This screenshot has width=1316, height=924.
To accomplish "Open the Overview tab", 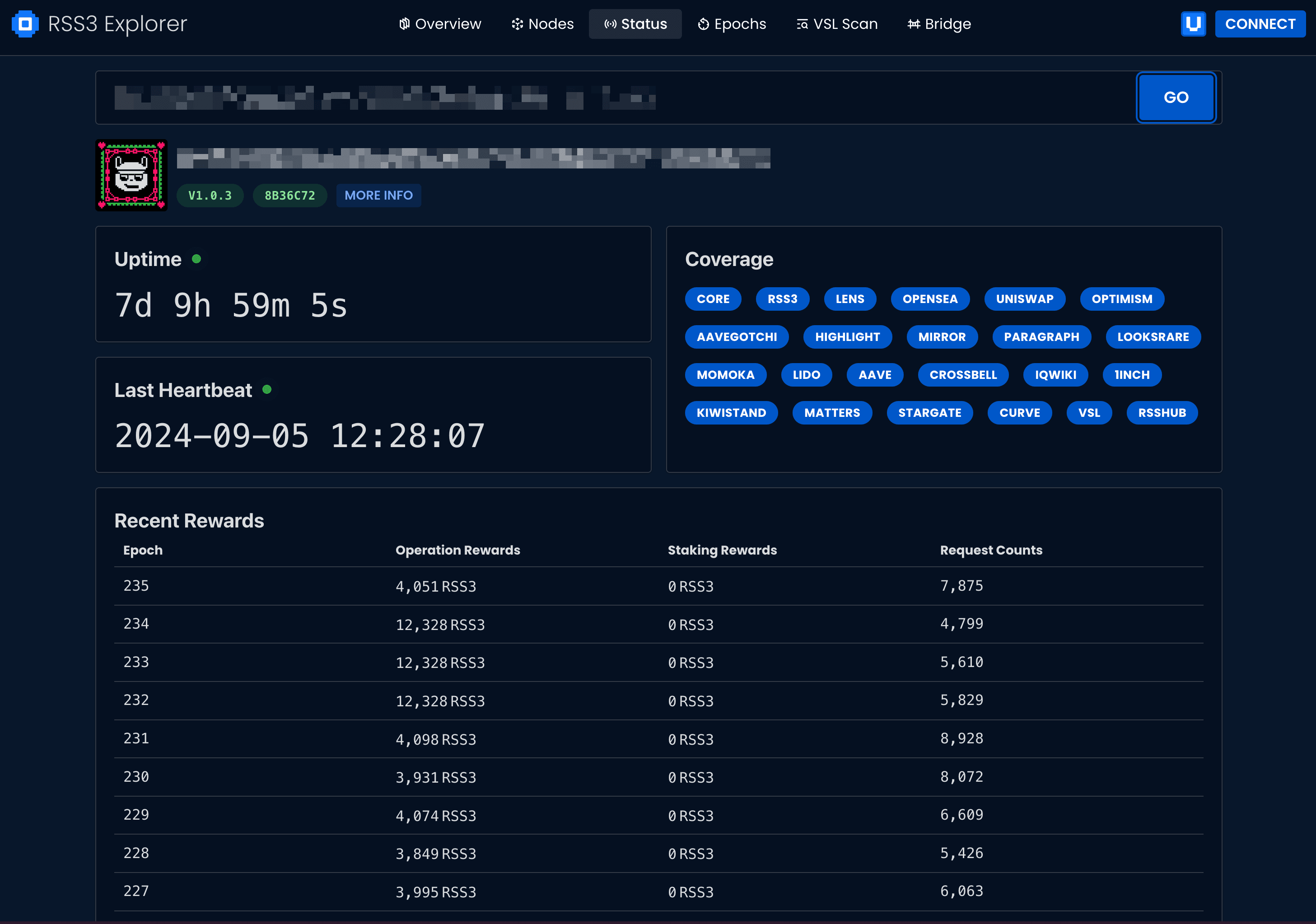I will [x=439, y=23].
